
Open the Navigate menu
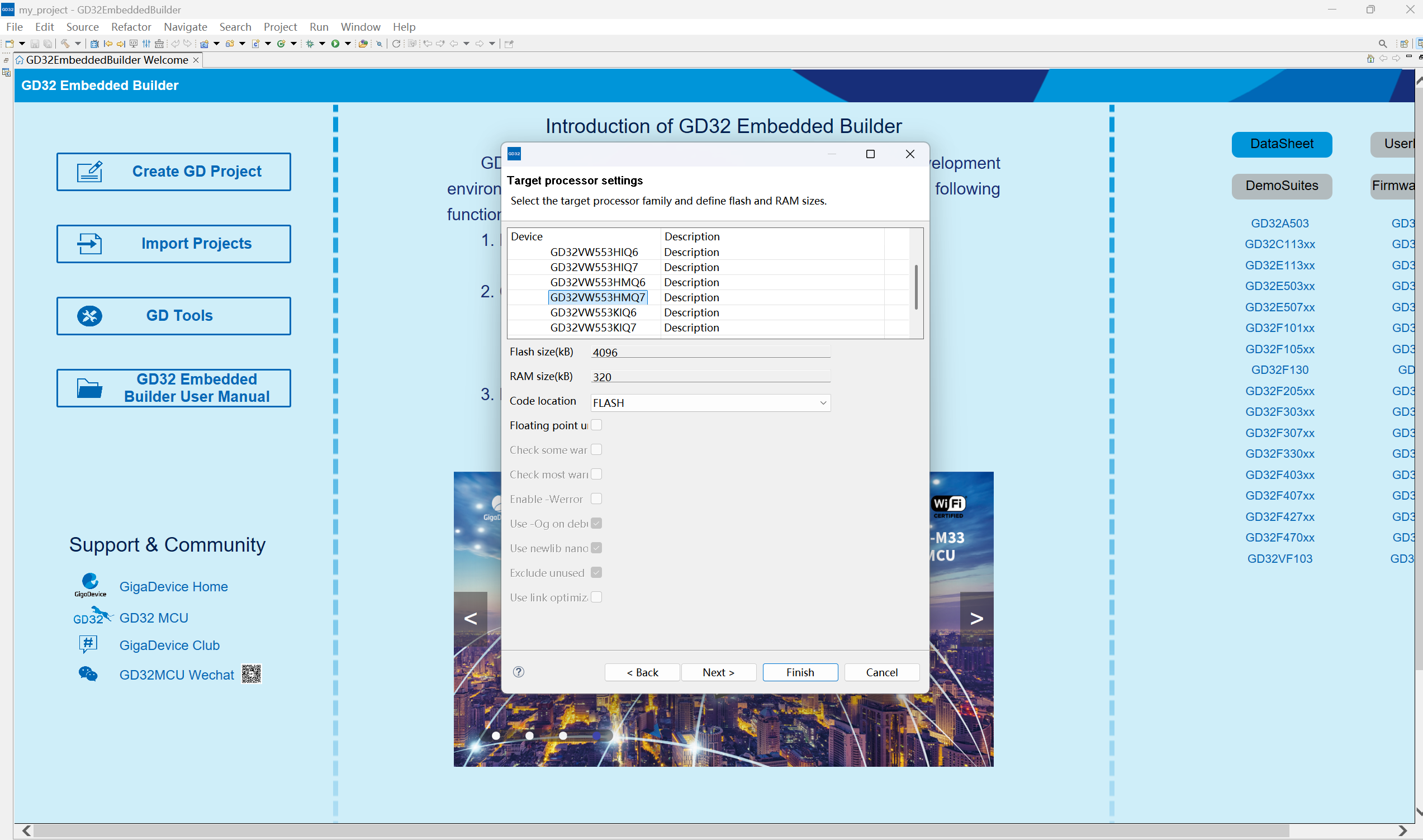click(x=186, y=27)
